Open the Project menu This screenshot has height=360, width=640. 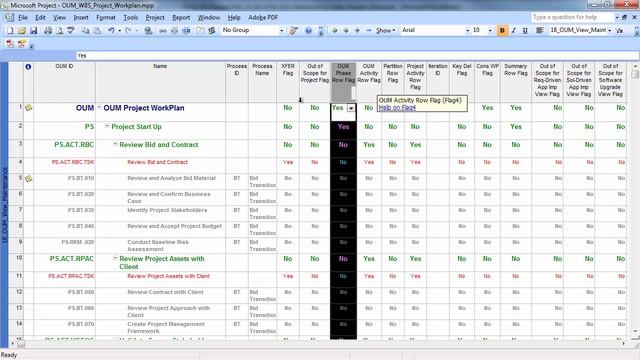point(155,18)
